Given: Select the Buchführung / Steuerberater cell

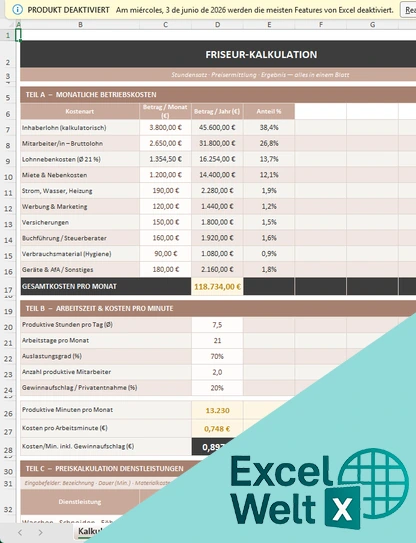Looking at the screenshot, I should [x=80, y=238].
